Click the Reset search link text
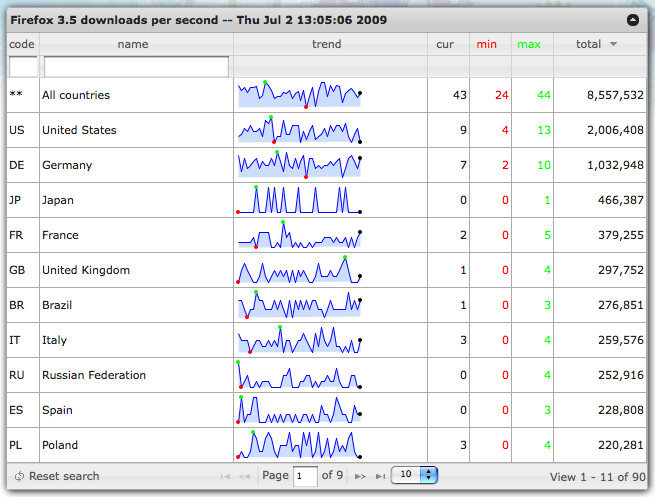 click(64, 476)
